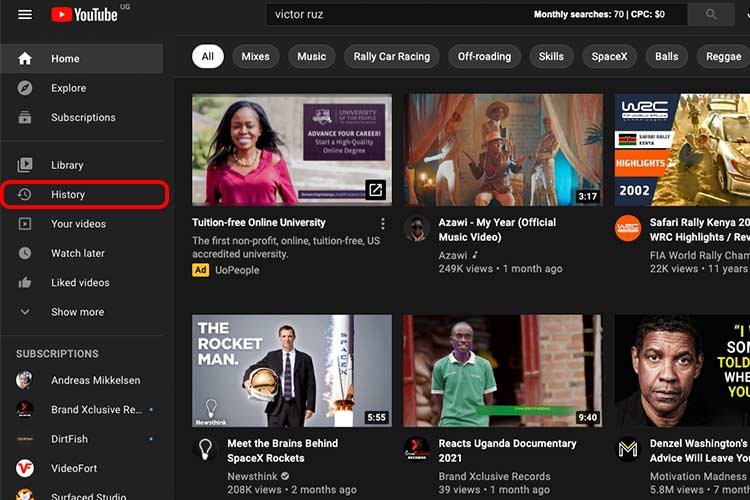This screenshot has width=750, height=500.
Task: Click the Azawi channel avatar
Action: coord(417,228)
